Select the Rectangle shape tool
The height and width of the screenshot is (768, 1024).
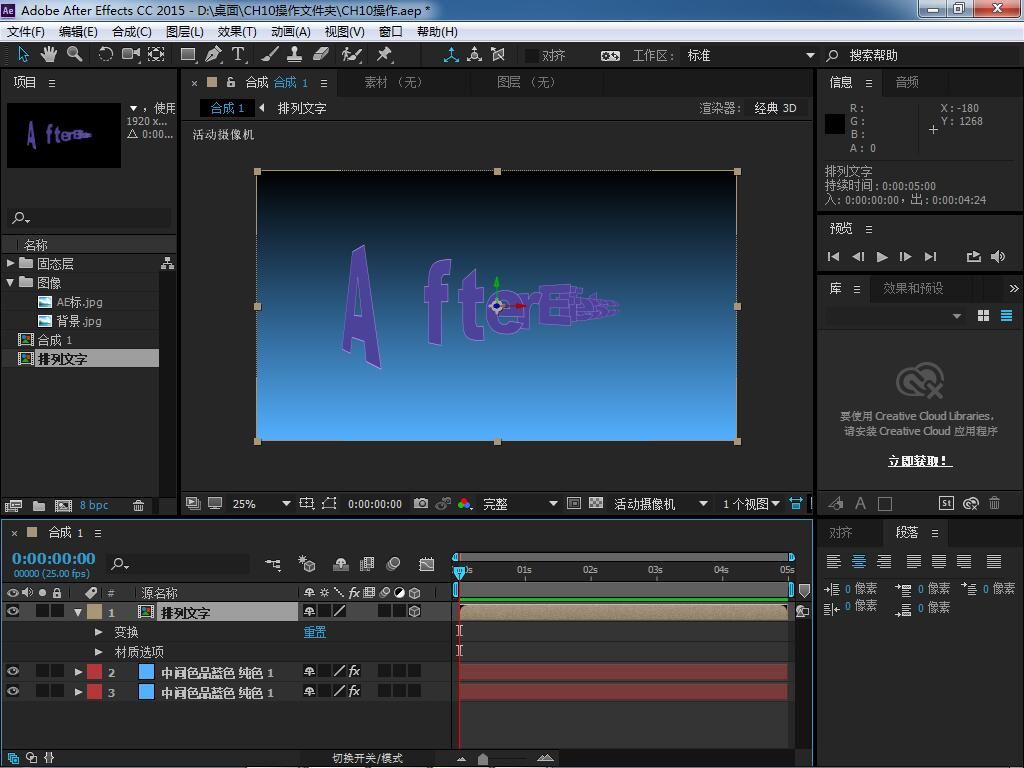pyautogui.click(x=188, y=55)
